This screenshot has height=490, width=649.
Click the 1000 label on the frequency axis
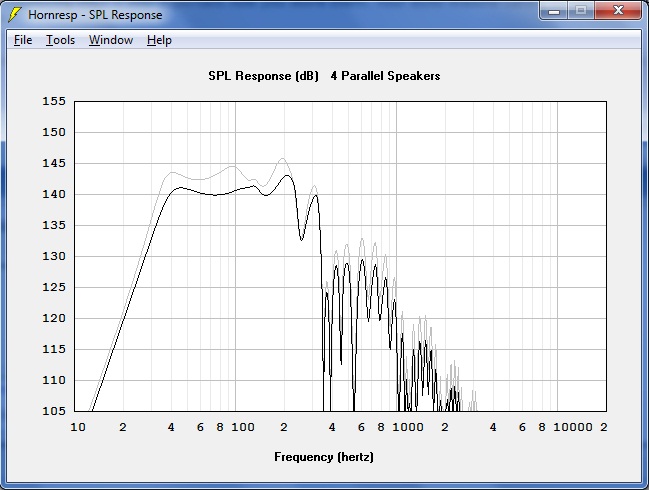tap(408, 427)
